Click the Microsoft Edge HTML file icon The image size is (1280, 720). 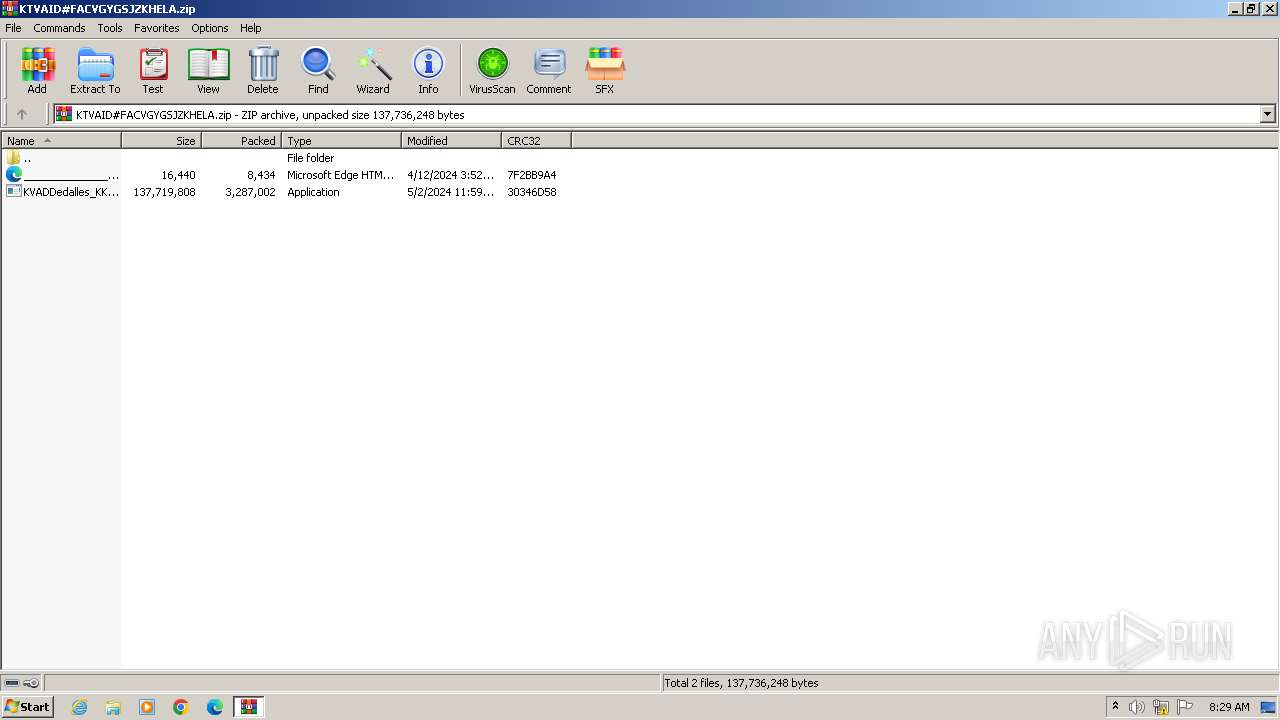click(x=14, y=174)
